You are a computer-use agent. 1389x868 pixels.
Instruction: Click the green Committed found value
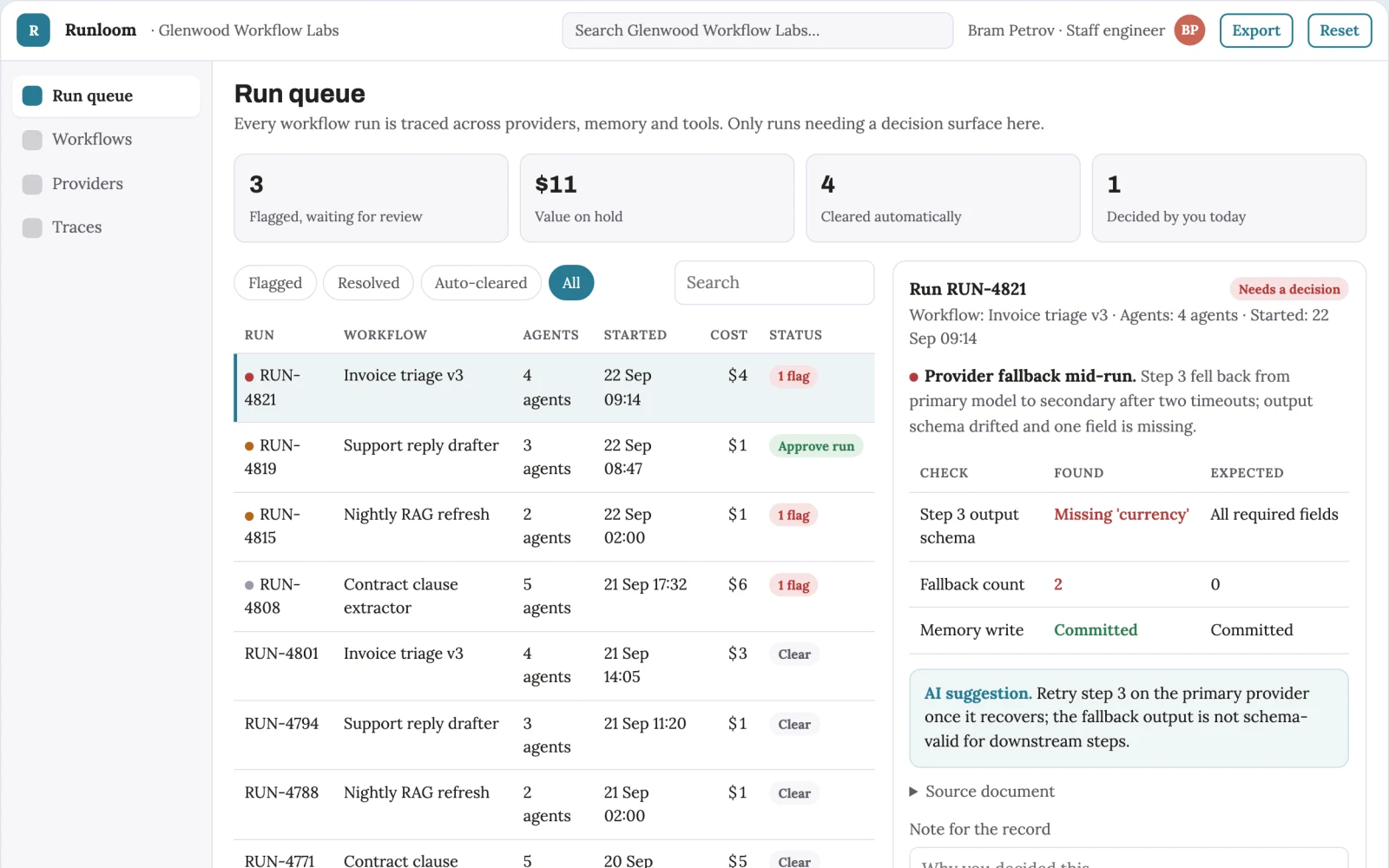pyautogui.click(x=1096, y=630)
